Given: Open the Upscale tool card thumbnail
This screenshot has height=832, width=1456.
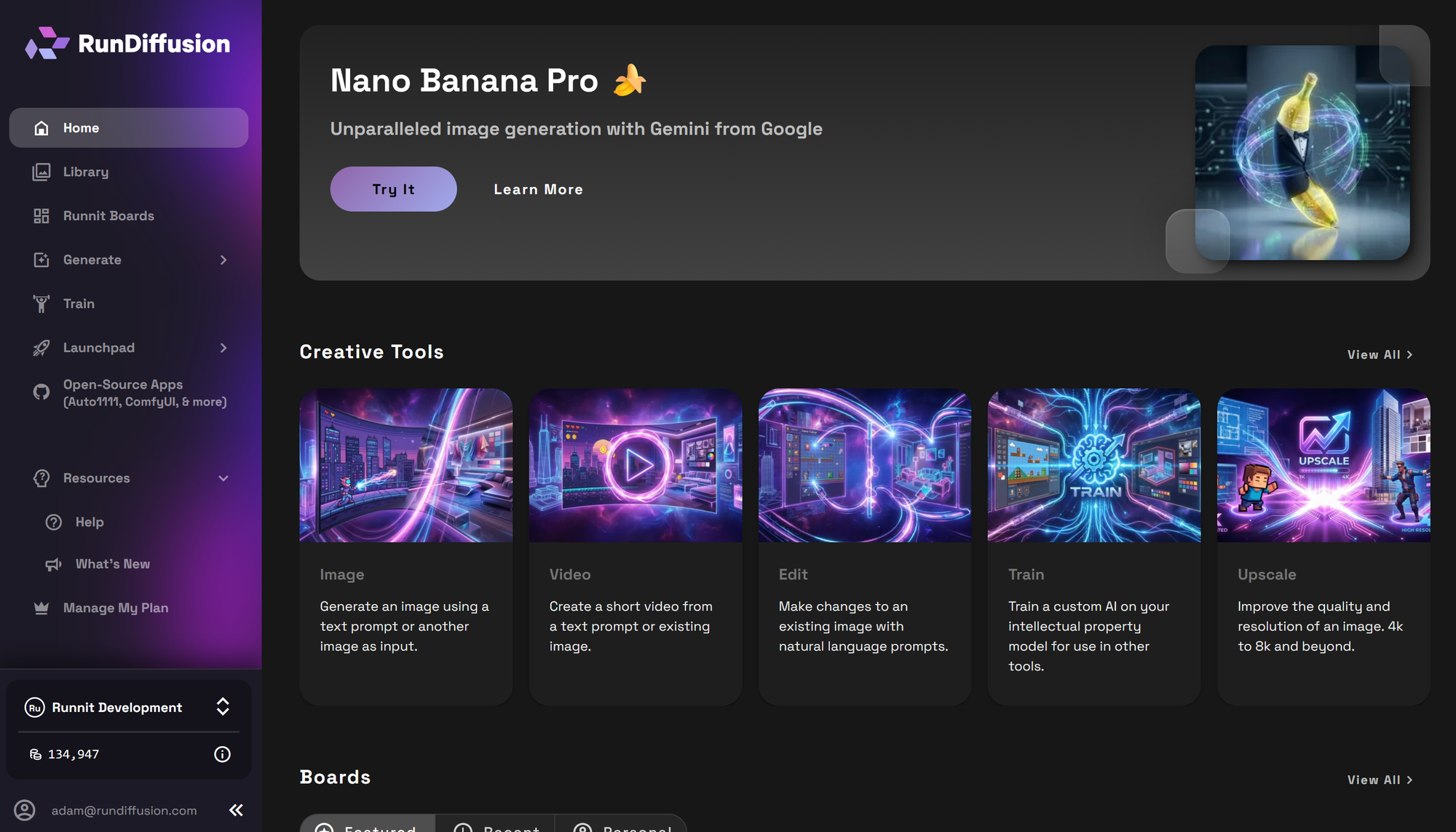Looking at the screenshot, I should click(1323, 465).
